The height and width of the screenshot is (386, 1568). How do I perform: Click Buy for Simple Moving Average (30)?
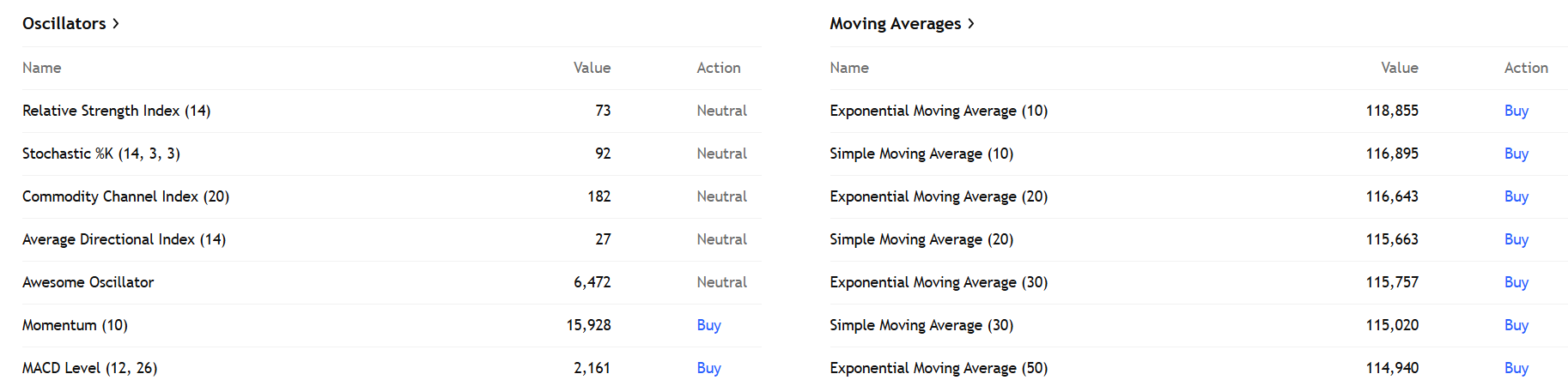[1516, 325]
